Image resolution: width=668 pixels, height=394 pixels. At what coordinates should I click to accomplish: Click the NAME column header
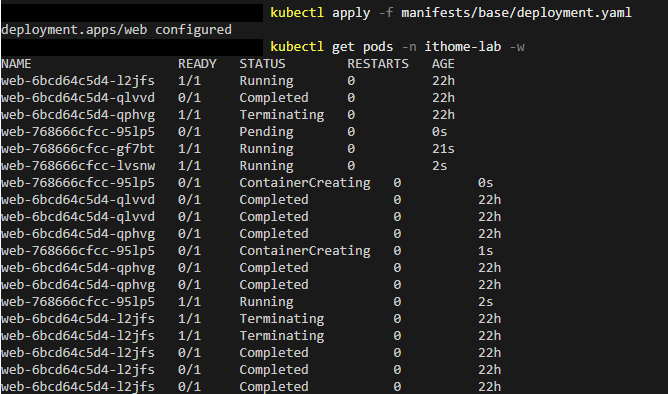click(x=16, y=64)
